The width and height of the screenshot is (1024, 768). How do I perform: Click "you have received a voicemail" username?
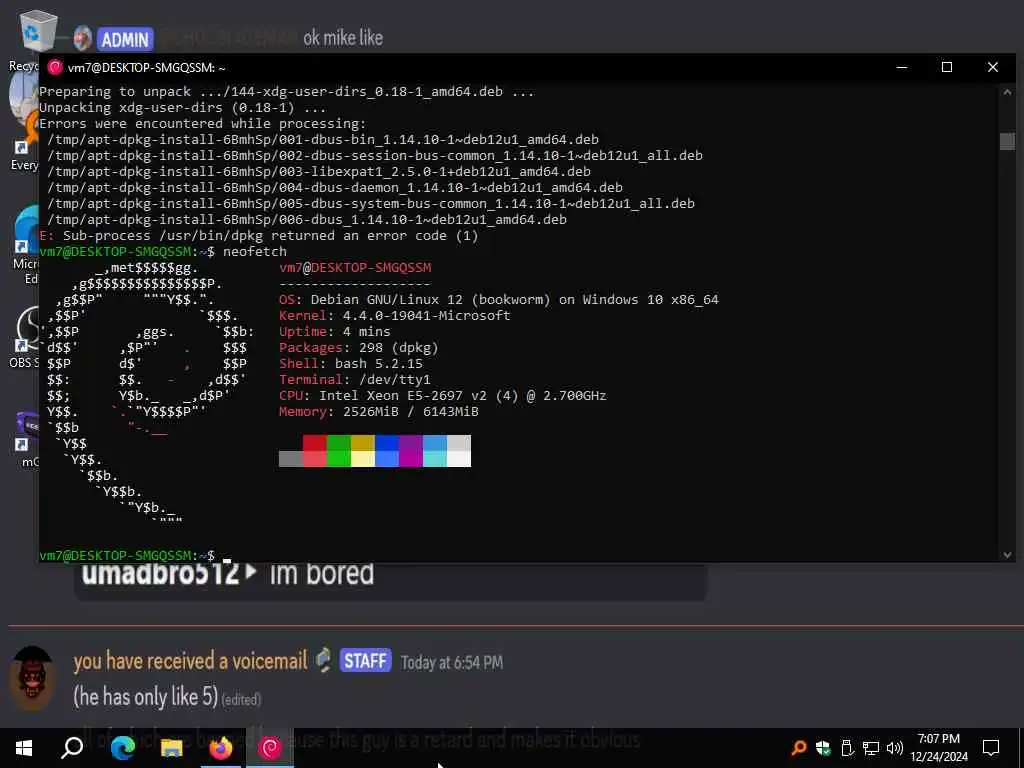pos(190,661)
